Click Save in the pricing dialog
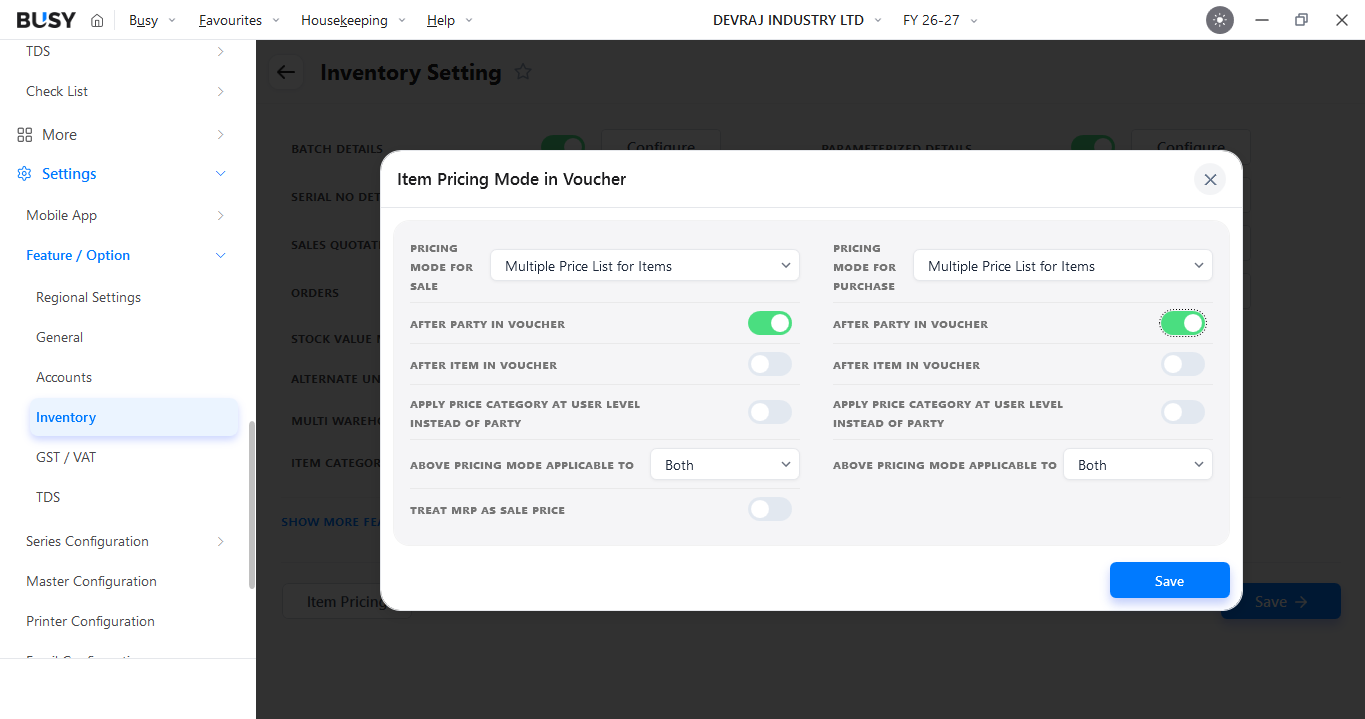This screenshot has width=1365, height=719. (1169, 580)
